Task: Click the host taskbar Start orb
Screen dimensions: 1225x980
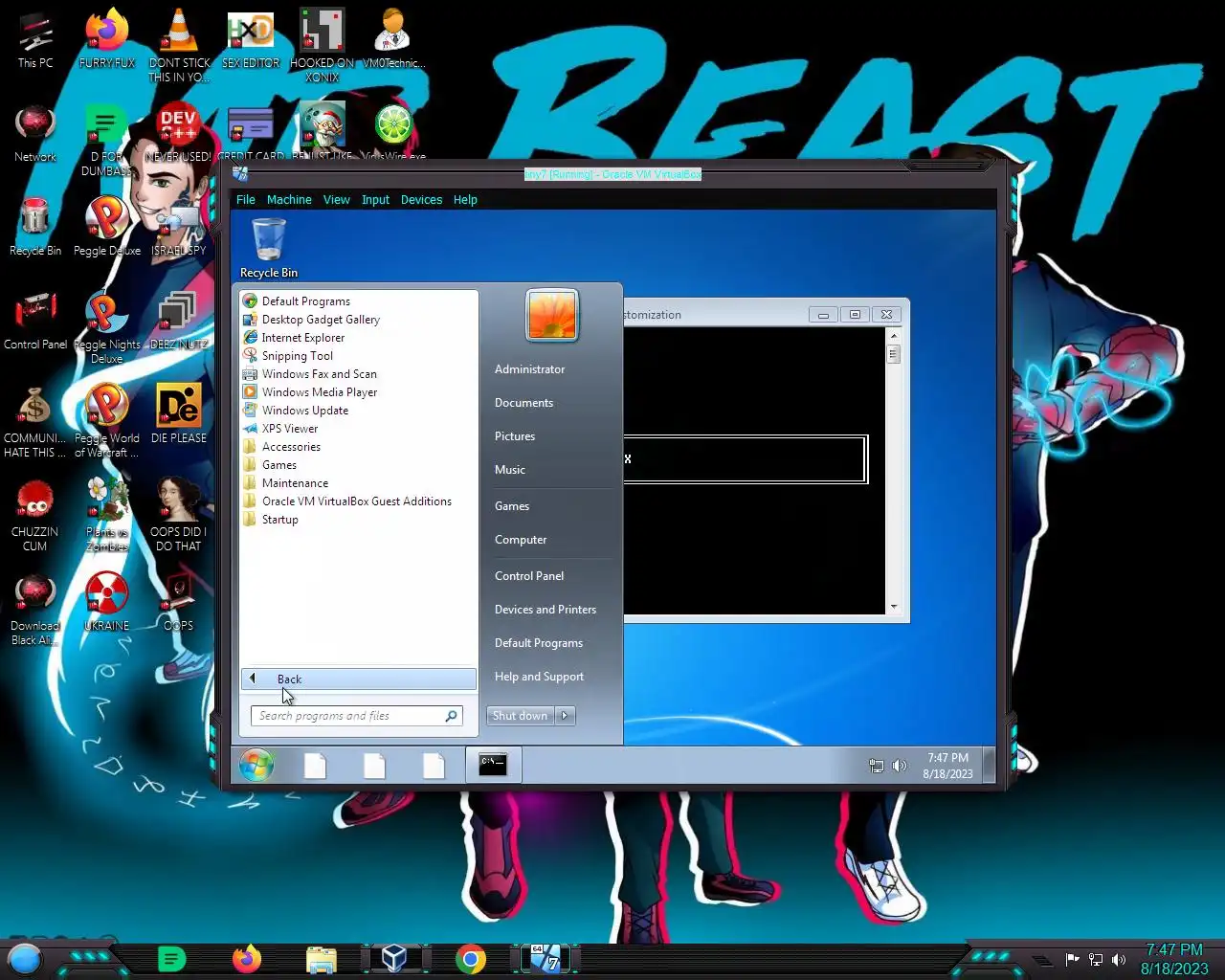Action: (x=25, y=958)
